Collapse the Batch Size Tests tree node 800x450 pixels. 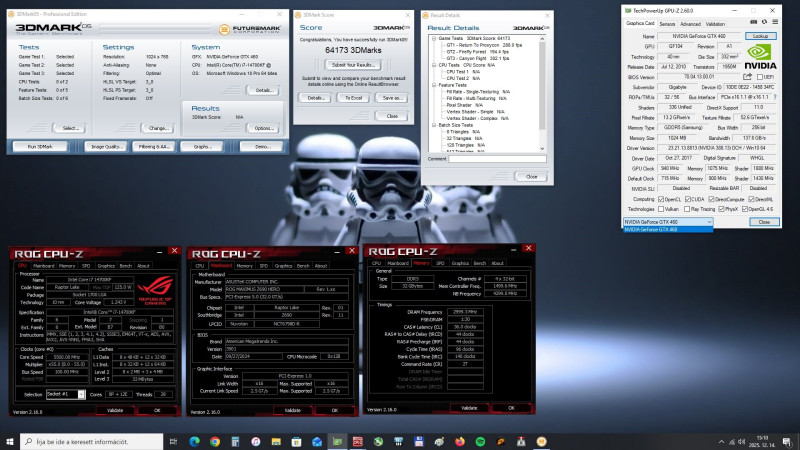click(x=434, y=125)
